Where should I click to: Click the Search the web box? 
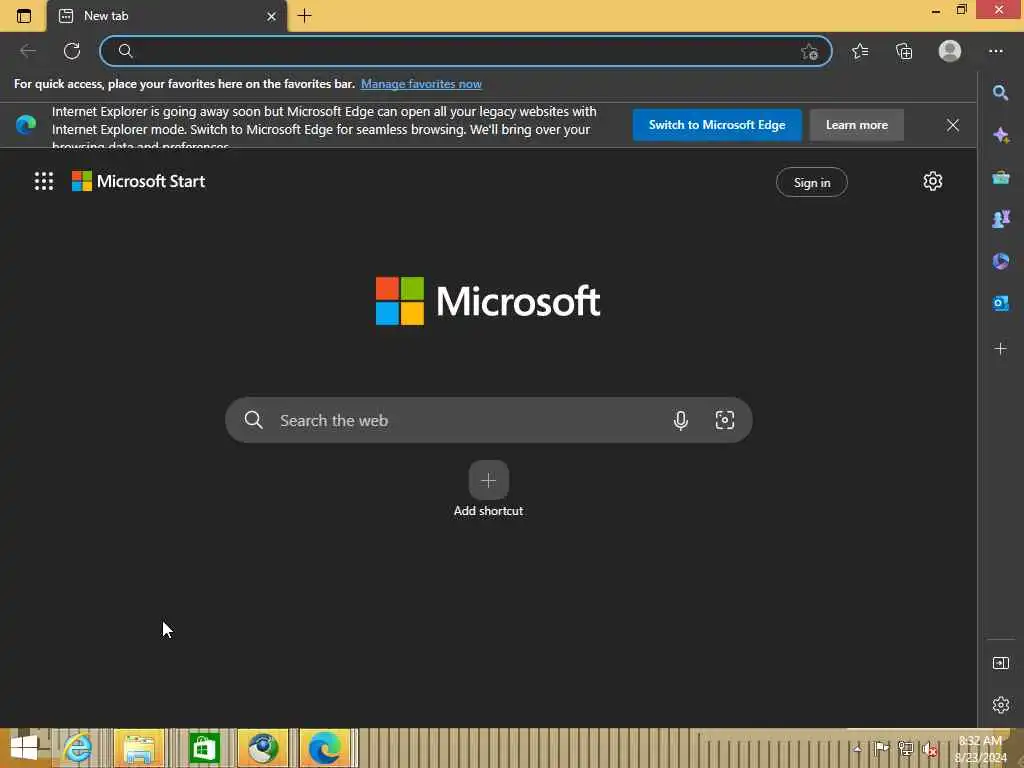coord(488,420)
